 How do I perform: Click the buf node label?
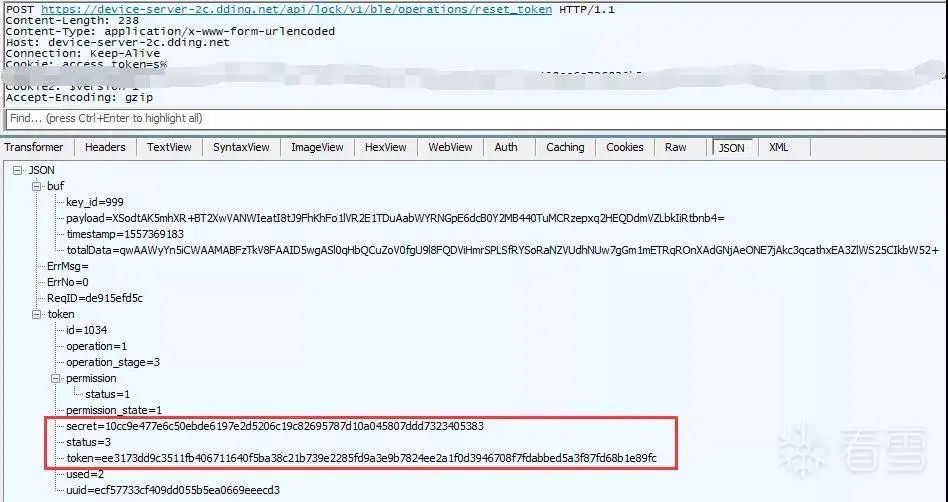click(x=55, y=186)
